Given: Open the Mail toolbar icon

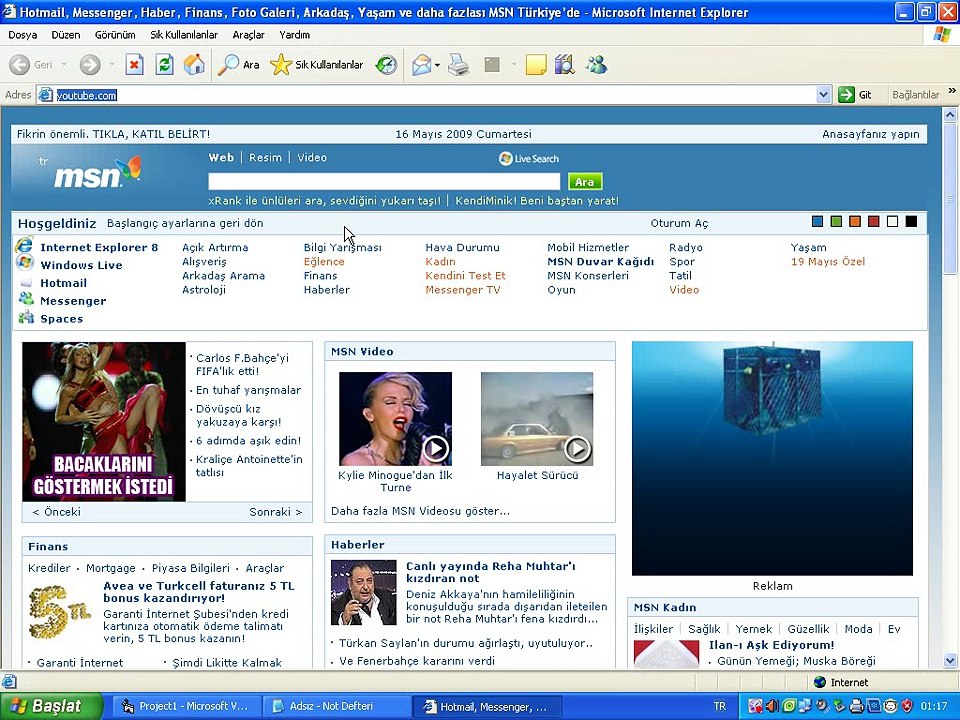Looking at the screenshot, I should (422, 64).
